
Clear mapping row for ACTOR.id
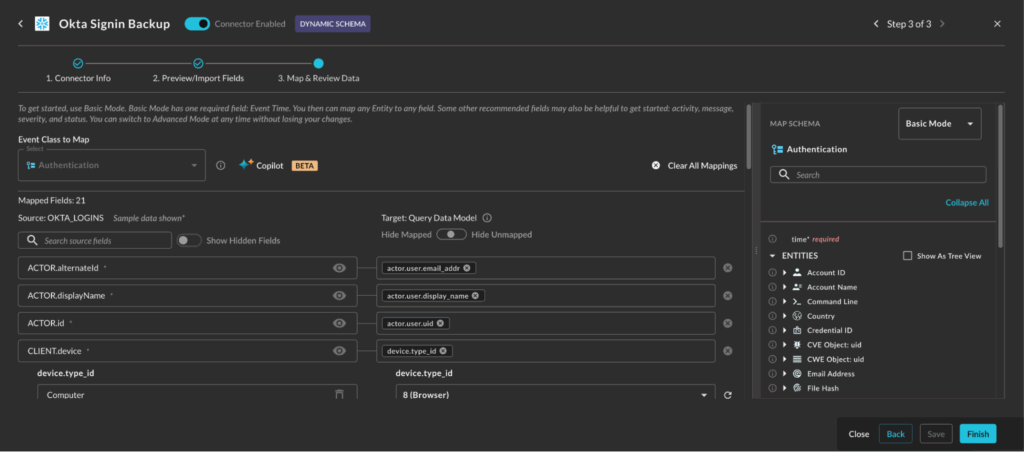[x=728, y=323]
